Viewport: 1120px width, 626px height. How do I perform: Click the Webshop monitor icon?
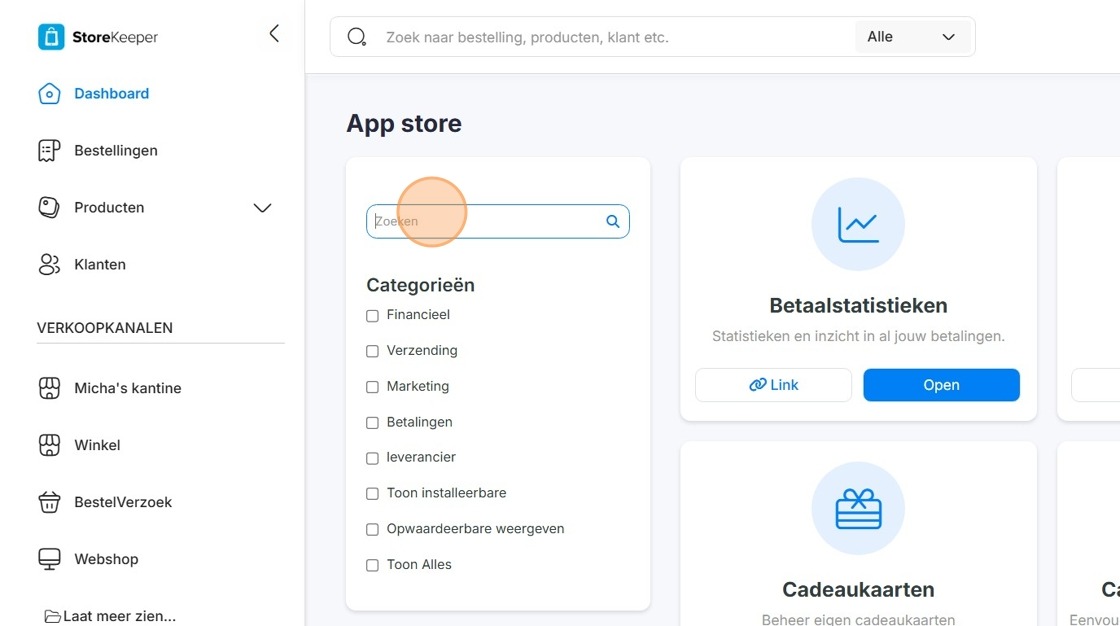click(49, 559)
